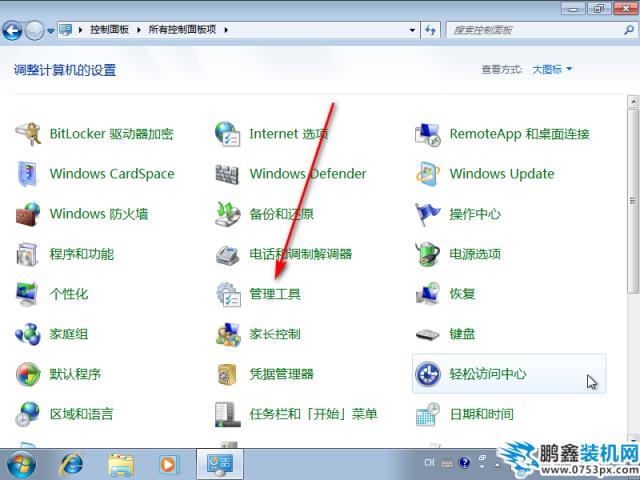This screenshot has width=640, height=480.
Task: Click the disabled Forward navigation button
Action: (x=35, y=30)
